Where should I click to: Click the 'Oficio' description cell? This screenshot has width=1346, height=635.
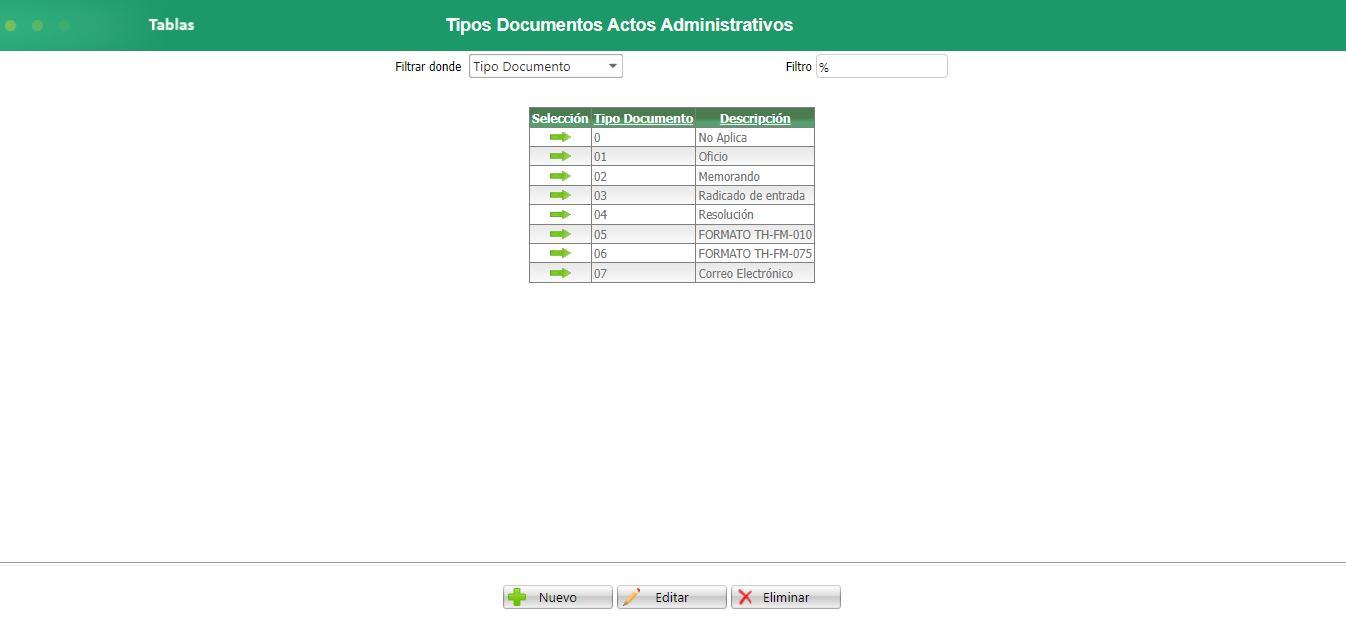pyautogui.click(x=755, y=157)
